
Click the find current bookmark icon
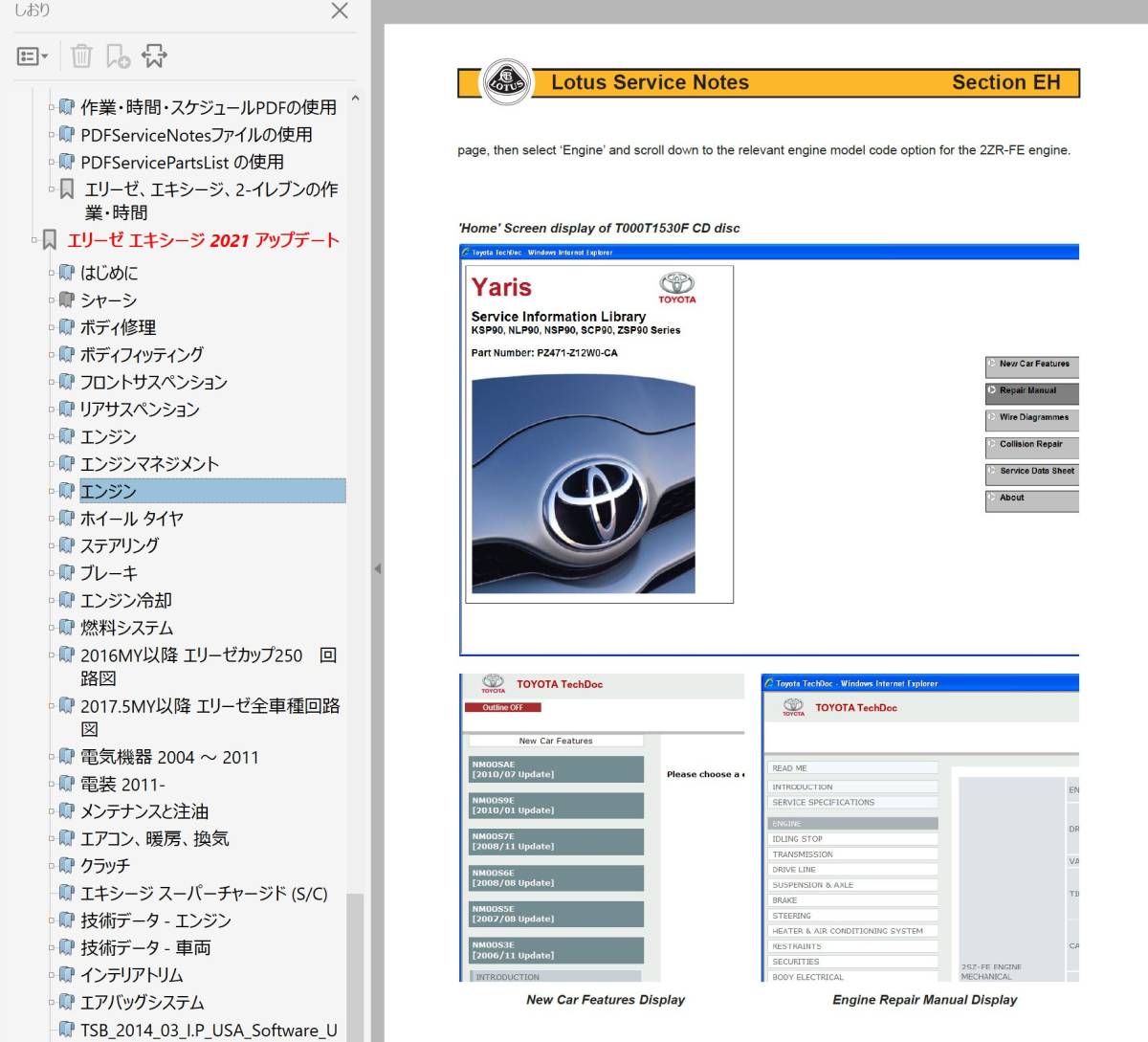[154, 56]
